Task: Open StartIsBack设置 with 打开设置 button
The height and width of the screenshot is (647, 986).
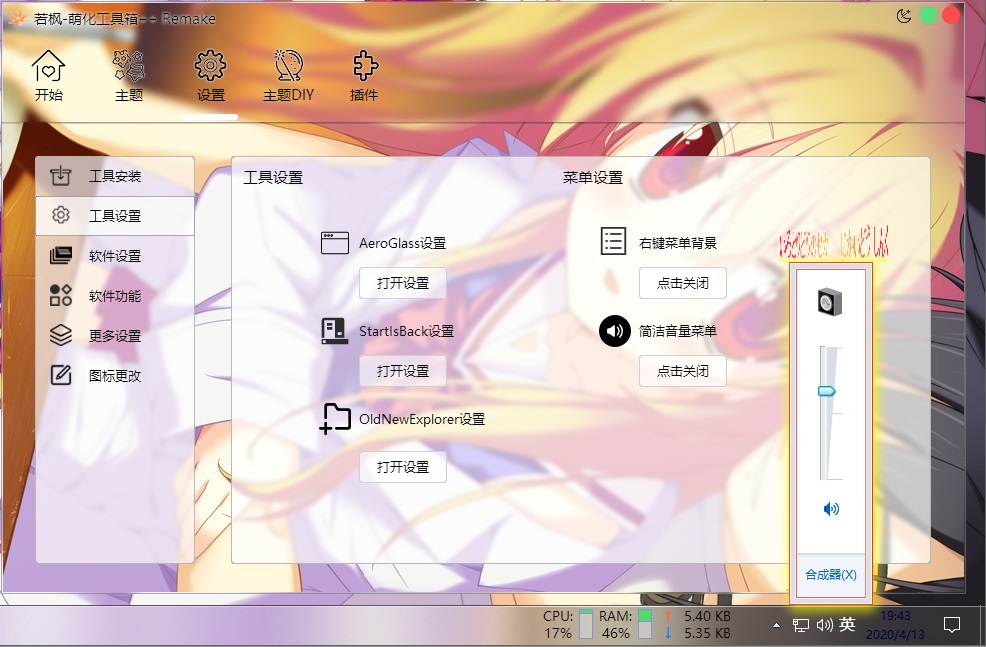Action: tap(403, 371)
